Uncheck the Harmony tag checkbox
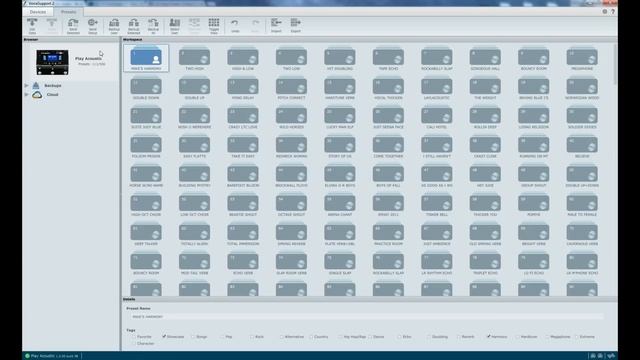The width and height of the screenshot is (640, 360). pyautogui.click(x=489, y=337)
